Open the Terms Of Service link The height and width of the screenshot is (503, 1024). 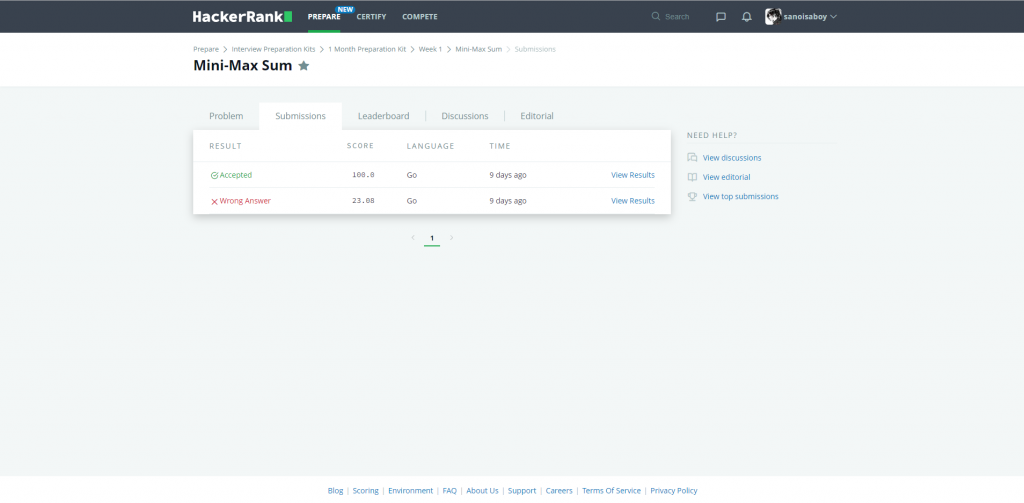point(611,491)
